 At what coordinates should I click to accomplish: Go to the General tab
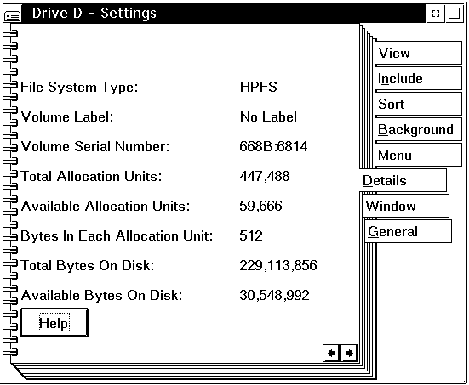[408, 231]
